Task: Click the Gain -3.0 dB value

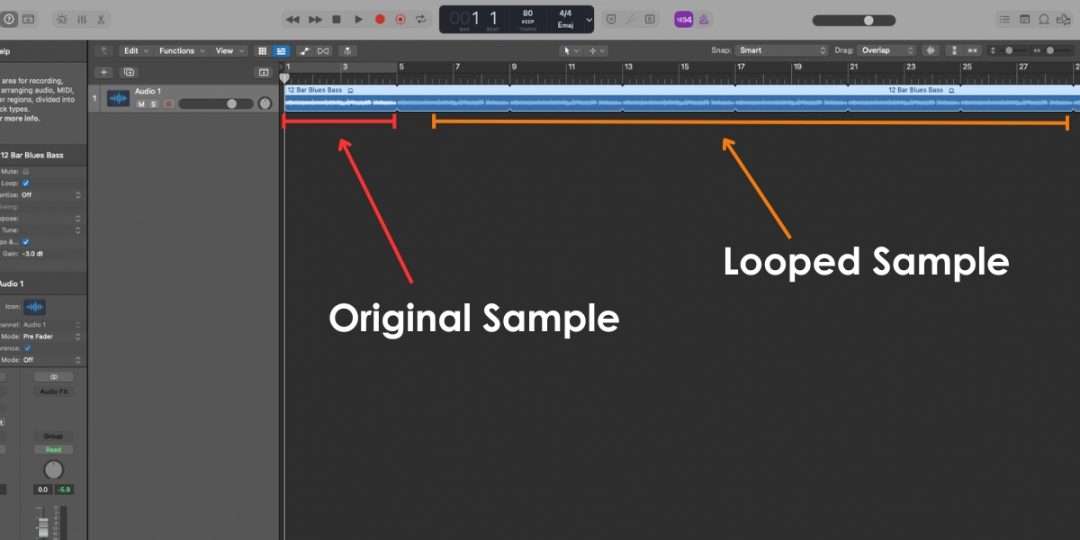Action: coord(34,253)
